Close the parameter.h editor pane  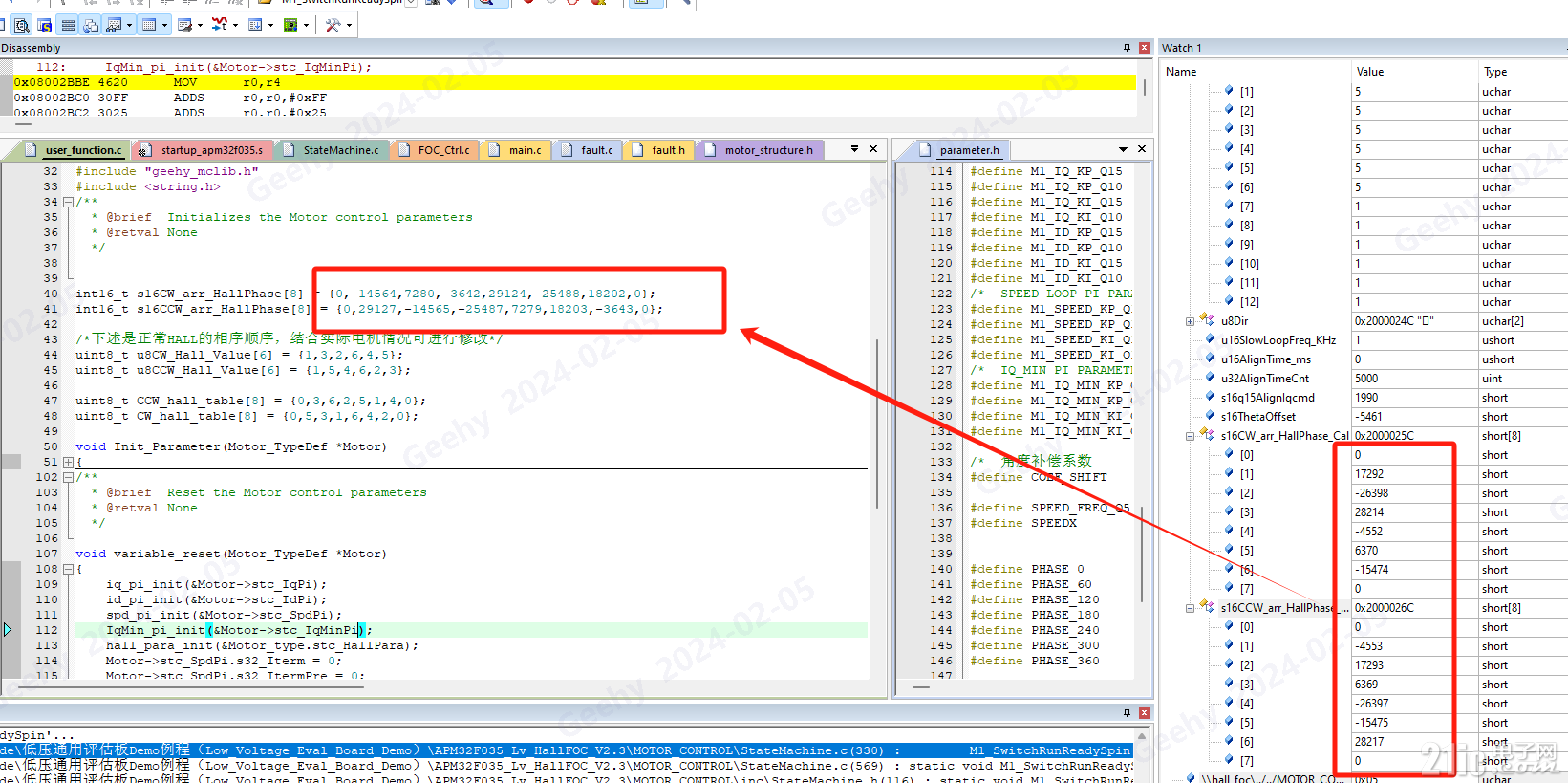1141,149
